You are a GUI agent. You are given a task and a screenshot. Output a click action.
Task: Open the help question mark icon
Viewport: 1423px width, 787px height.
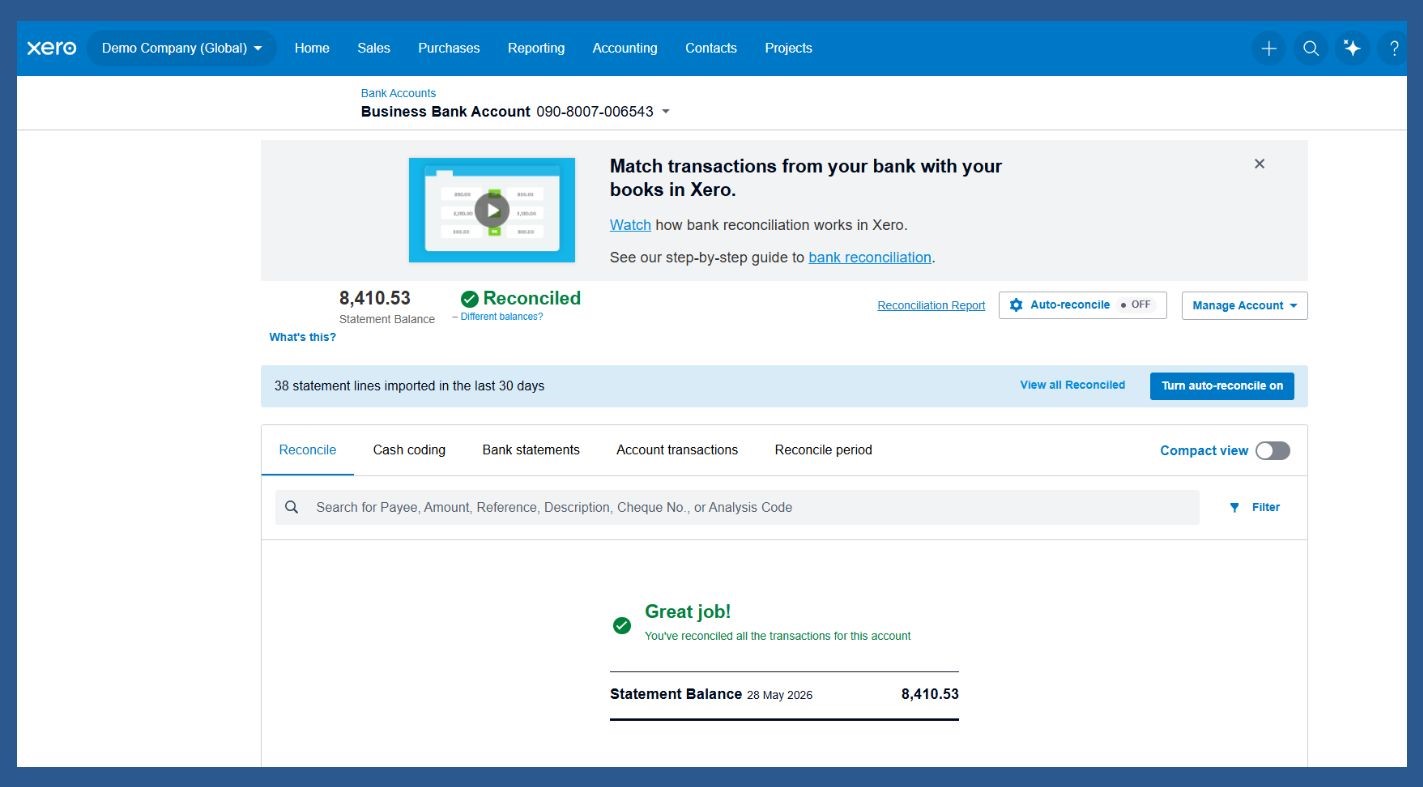tap(1394, 48)
